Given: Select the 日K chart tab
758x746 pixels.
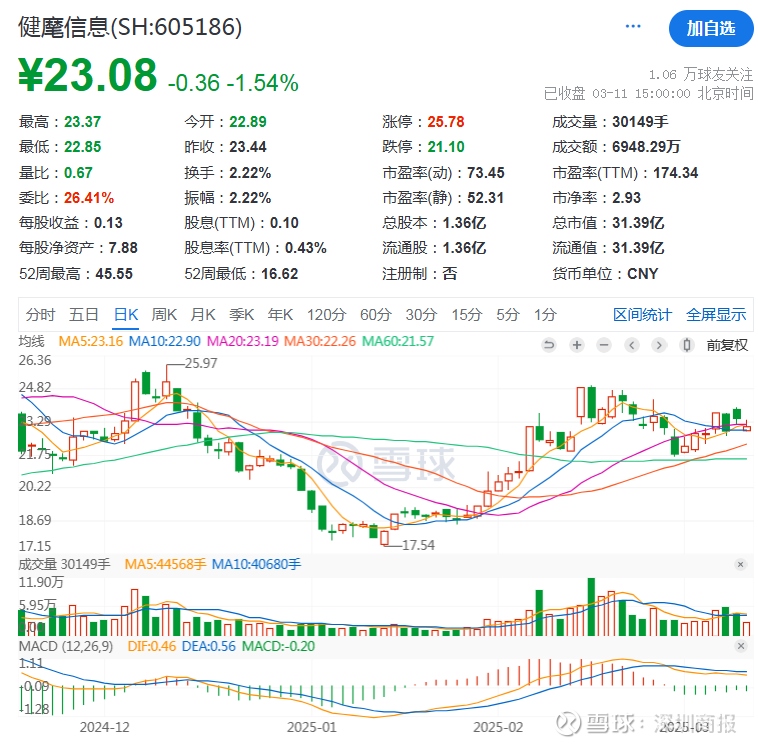Looking at the screenshot, I should pos(126,315).
